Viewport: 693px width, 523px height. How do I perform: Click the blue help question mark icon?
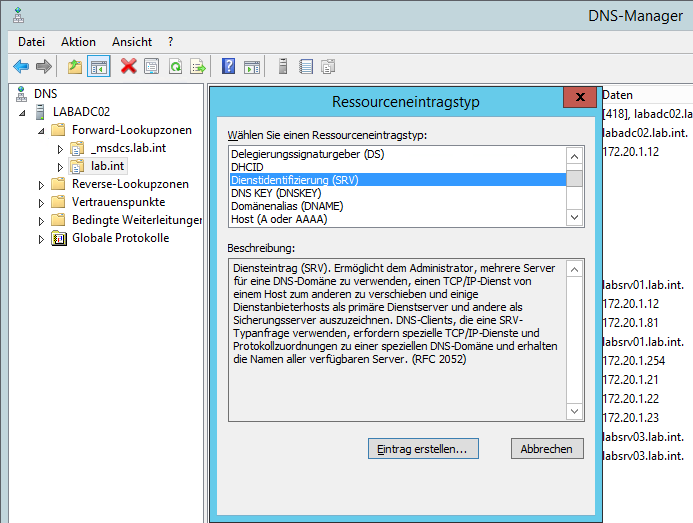pos(228,67)
